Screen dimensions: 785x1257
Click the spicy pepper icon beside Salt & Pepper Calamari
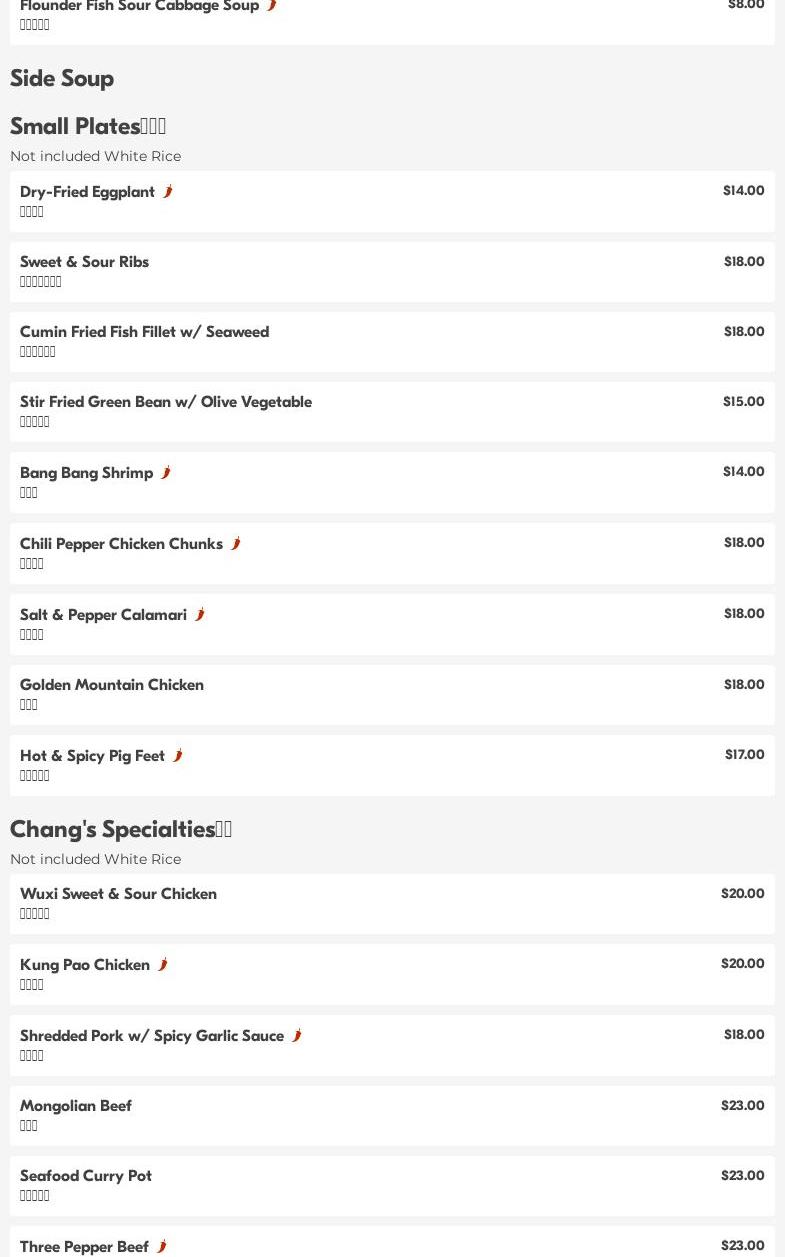200,614
